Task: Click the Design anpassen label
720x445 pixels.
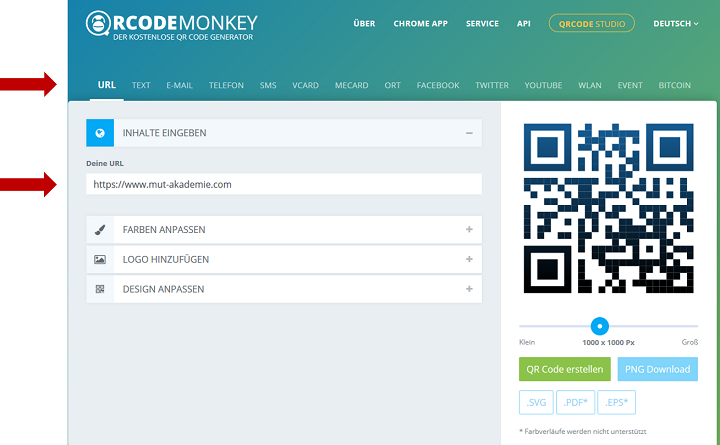Action: point(163,289)
